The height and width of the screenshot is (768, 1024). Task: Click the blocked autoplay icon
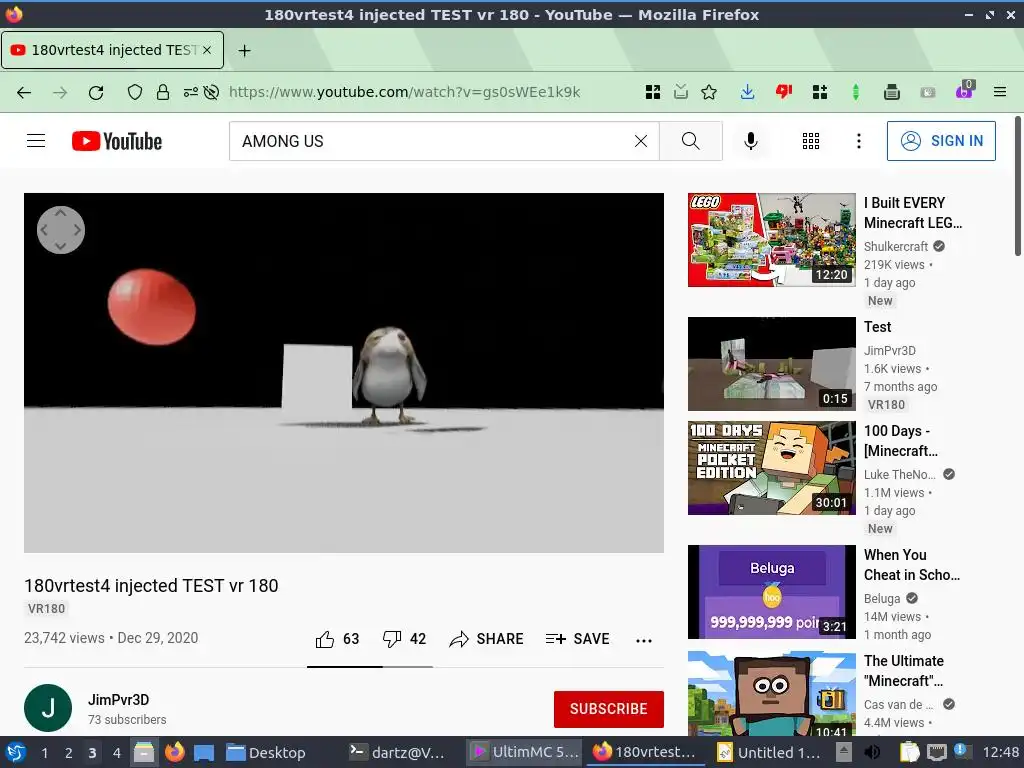click(x=211, y=92)
